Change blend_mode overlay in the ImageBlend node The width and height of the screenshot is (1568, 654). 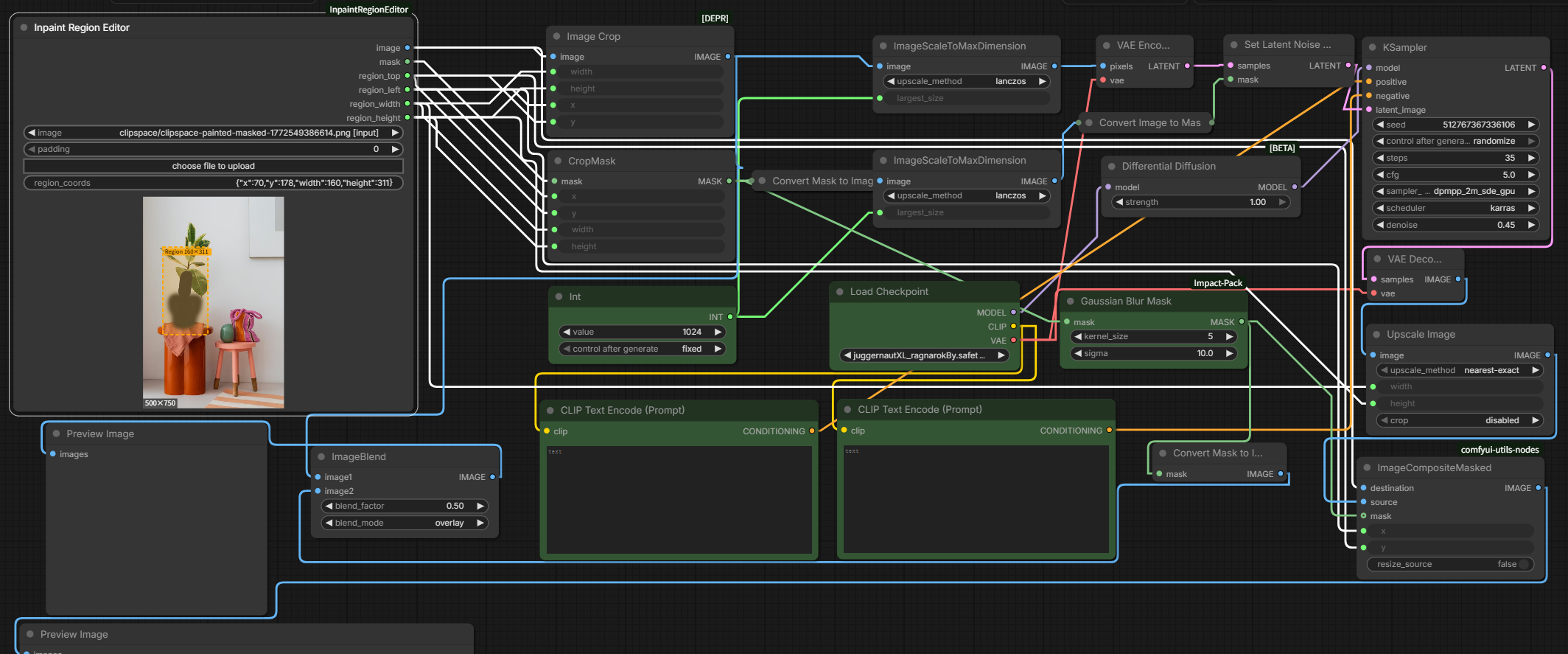(x=405, y=523)
